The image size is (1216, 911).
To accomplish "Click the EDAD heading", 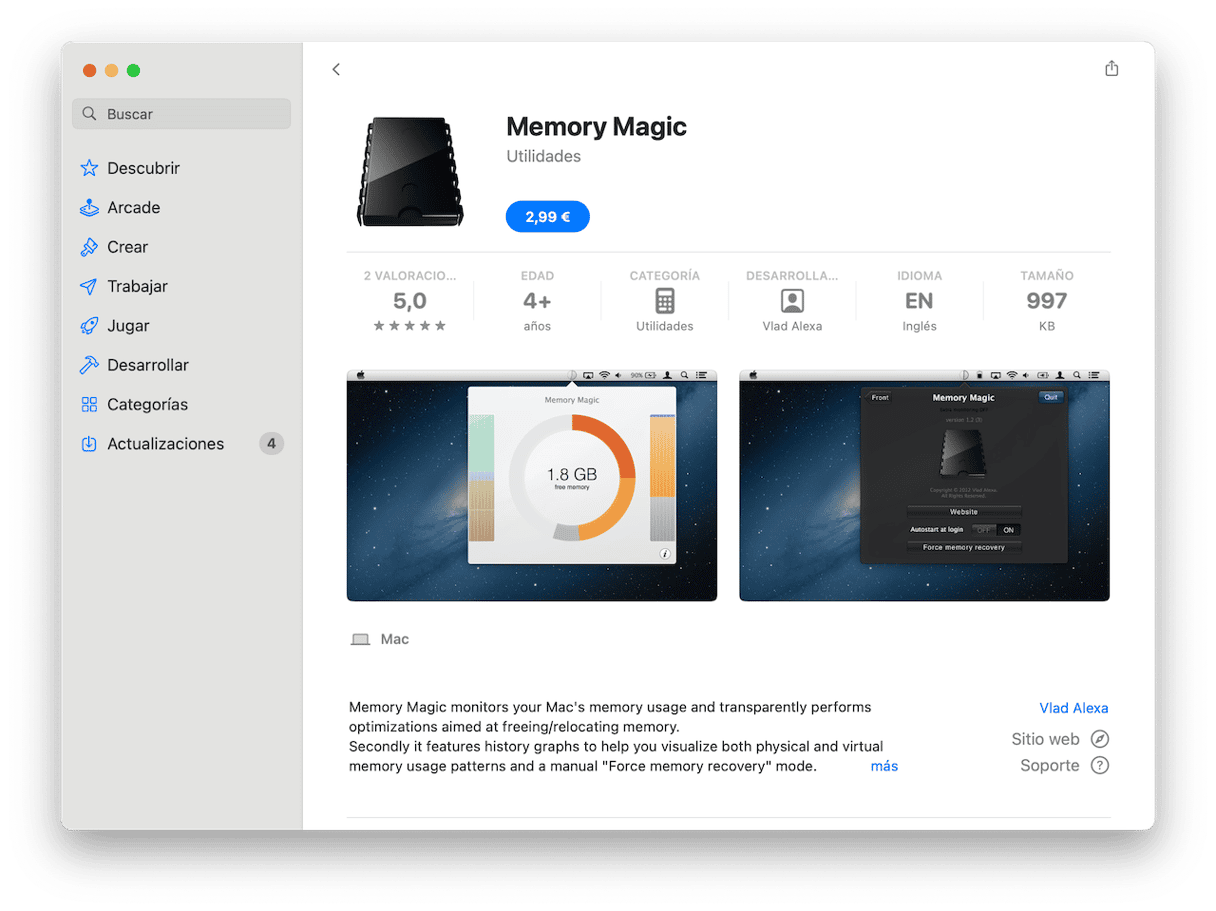I will click(x=537, y=276).
